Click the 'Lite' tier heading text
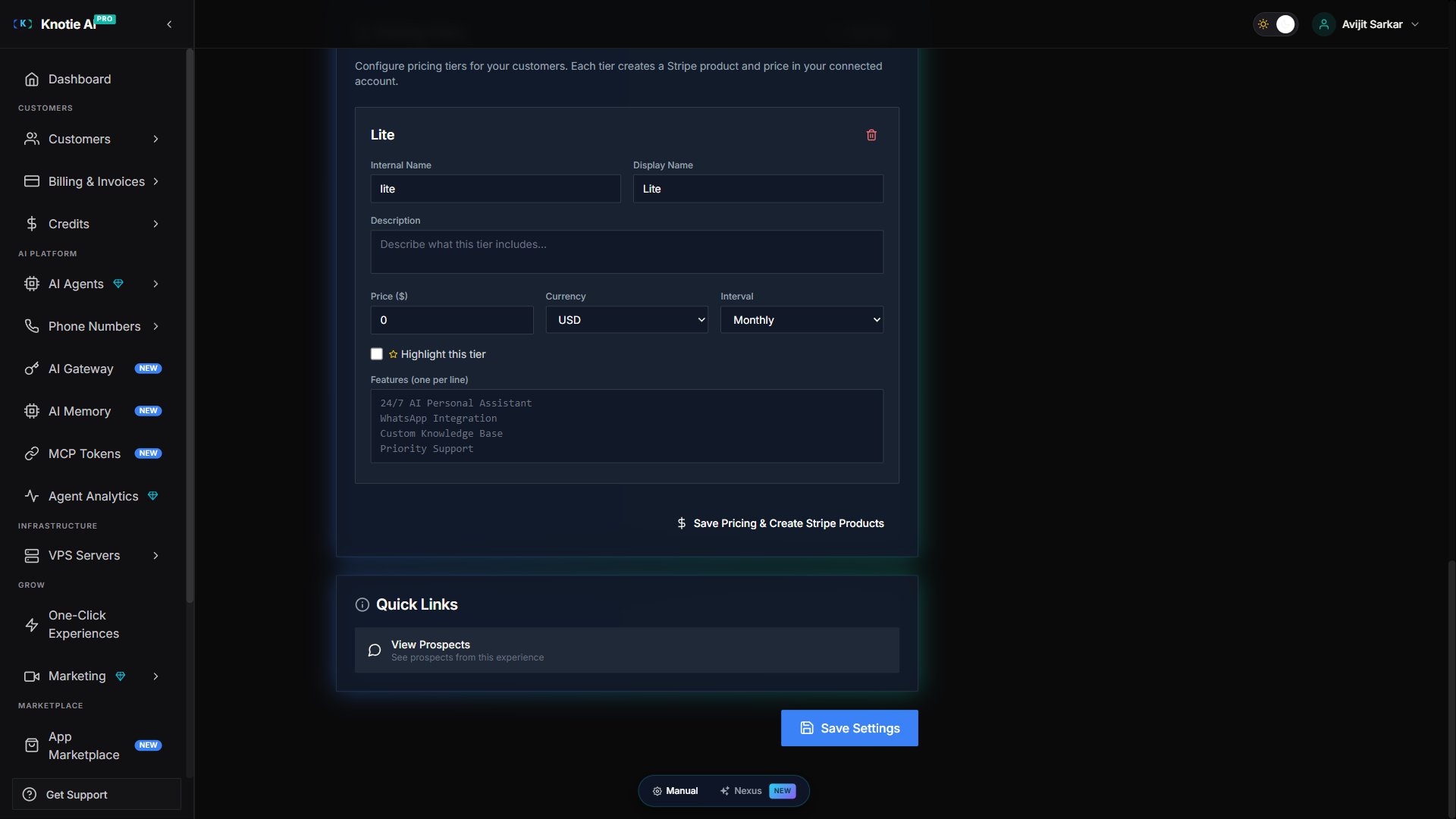Viewport: 1456px width, 819px height. coord(382,135)
